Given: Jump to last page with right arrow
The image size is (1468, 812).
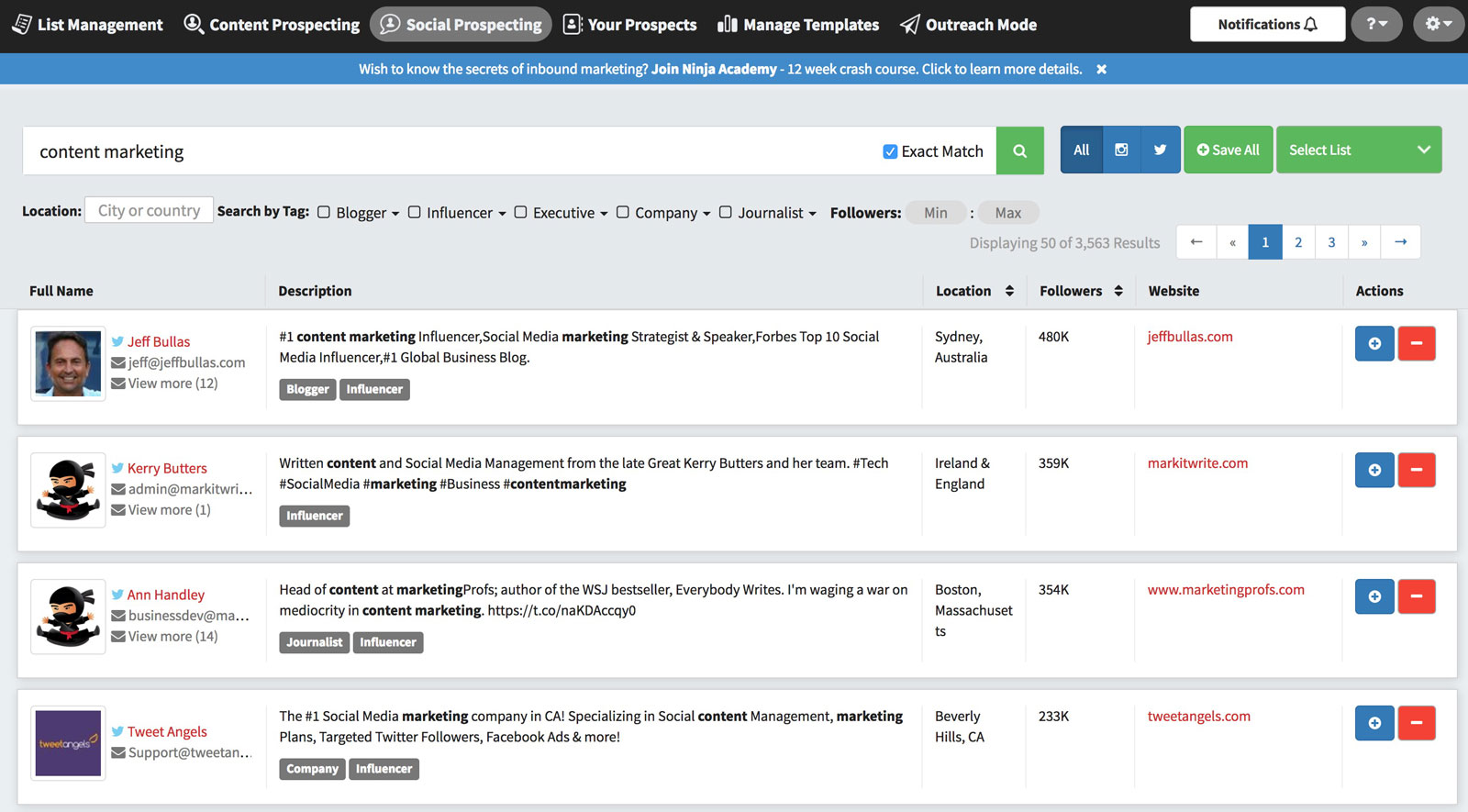Looking at the screenshot, I should click(1401, 242).
